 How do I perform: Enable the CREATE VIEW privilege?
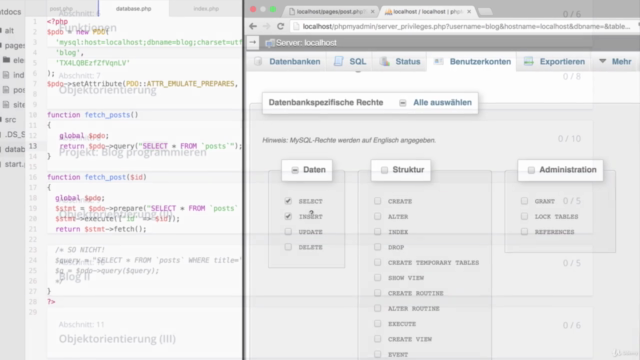pos(378,339)
